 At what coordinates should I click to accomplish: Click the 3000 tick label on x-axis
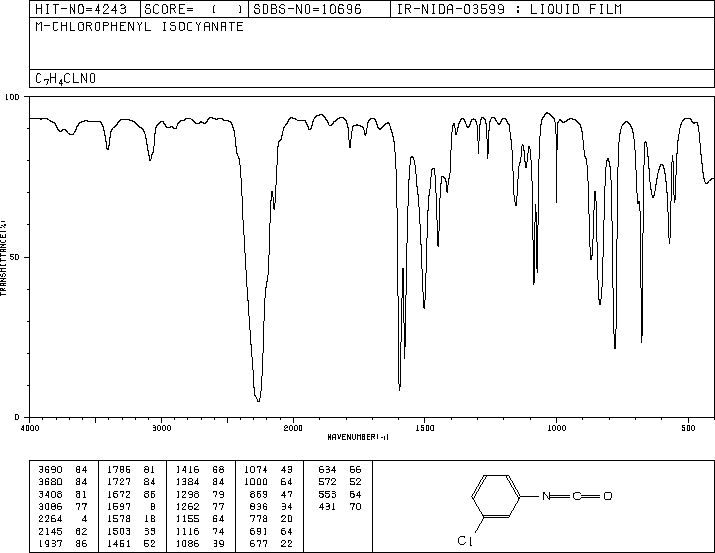click(x=161, y=428)
